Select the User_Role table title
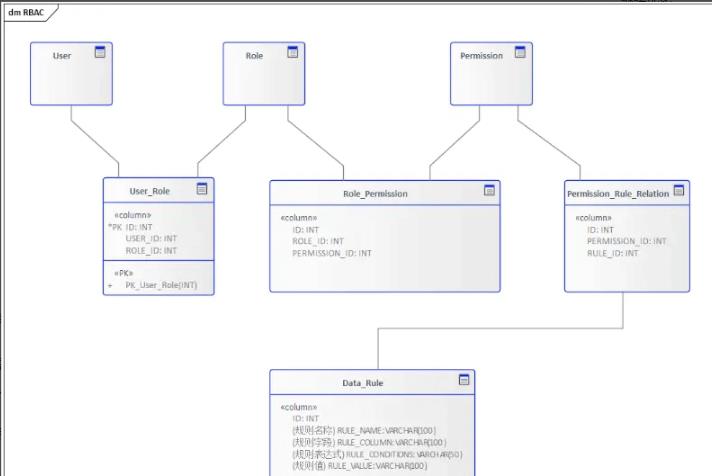 pos(150,191)
